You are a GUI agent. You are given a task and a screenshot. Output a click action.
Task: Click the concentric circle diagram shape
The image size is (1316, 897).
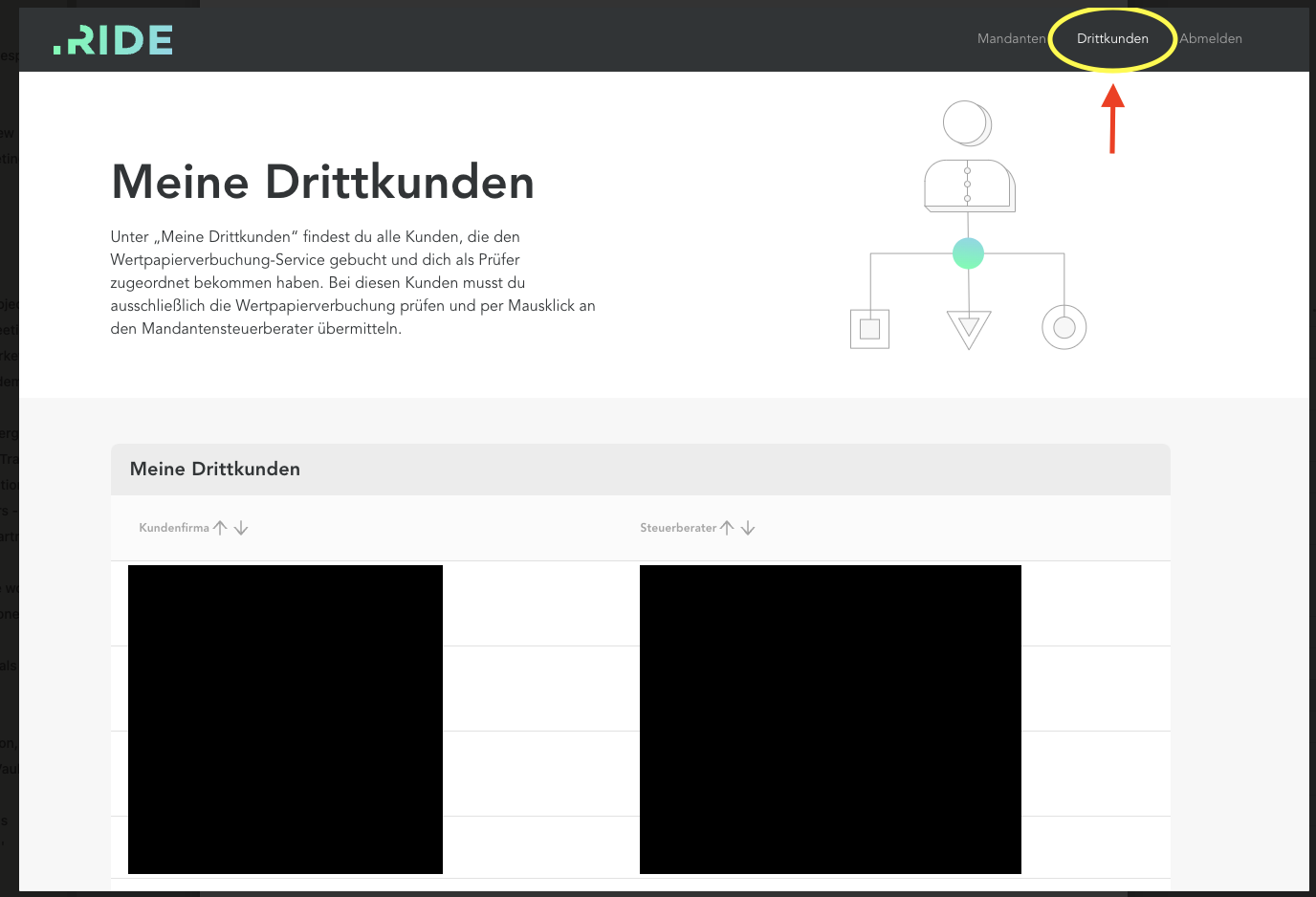[1064, 328]
